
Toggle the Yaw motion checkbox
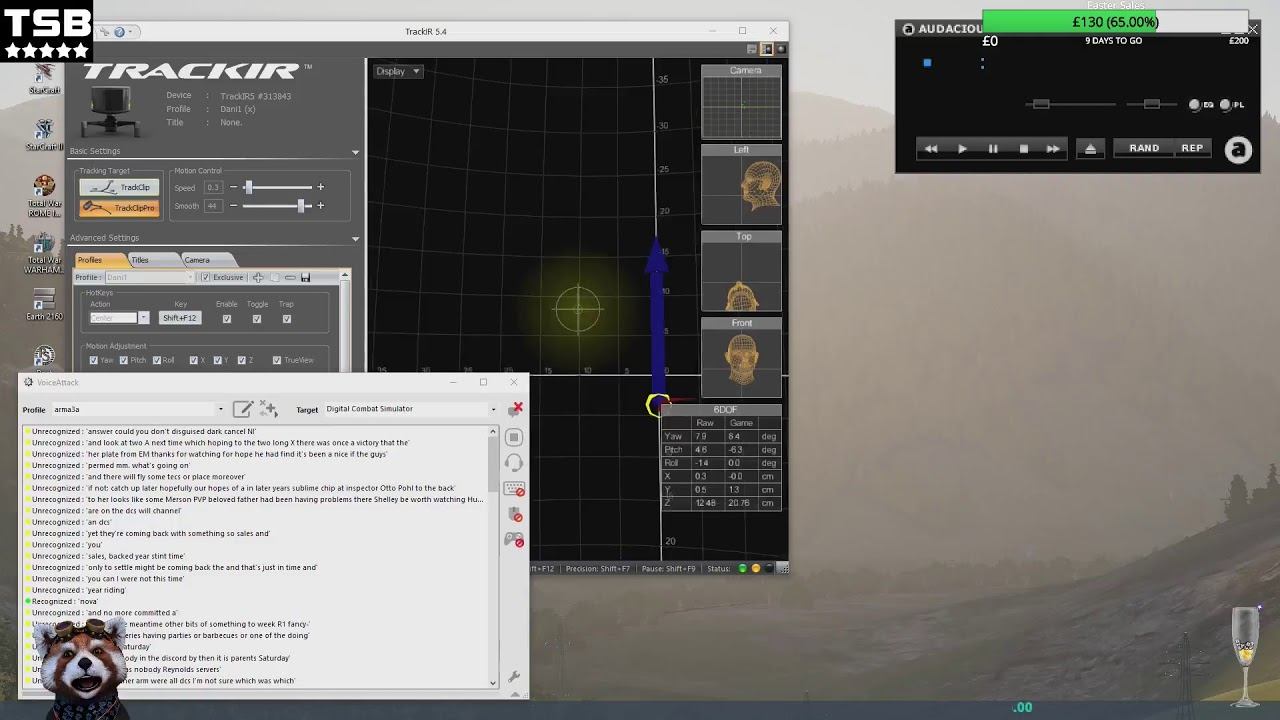[93, 360]
